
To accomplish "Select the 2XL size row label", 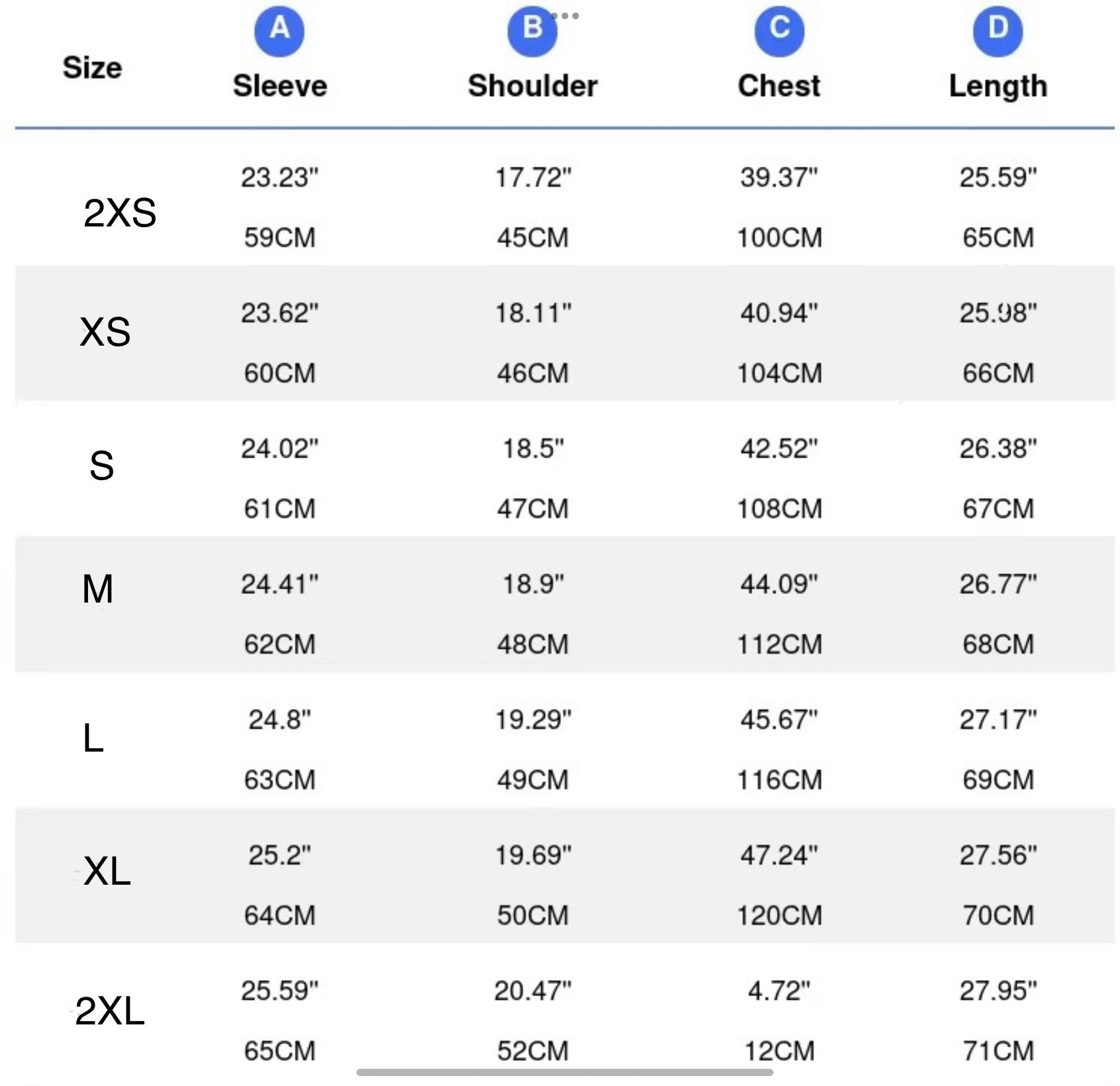I will coord(109,1011).
